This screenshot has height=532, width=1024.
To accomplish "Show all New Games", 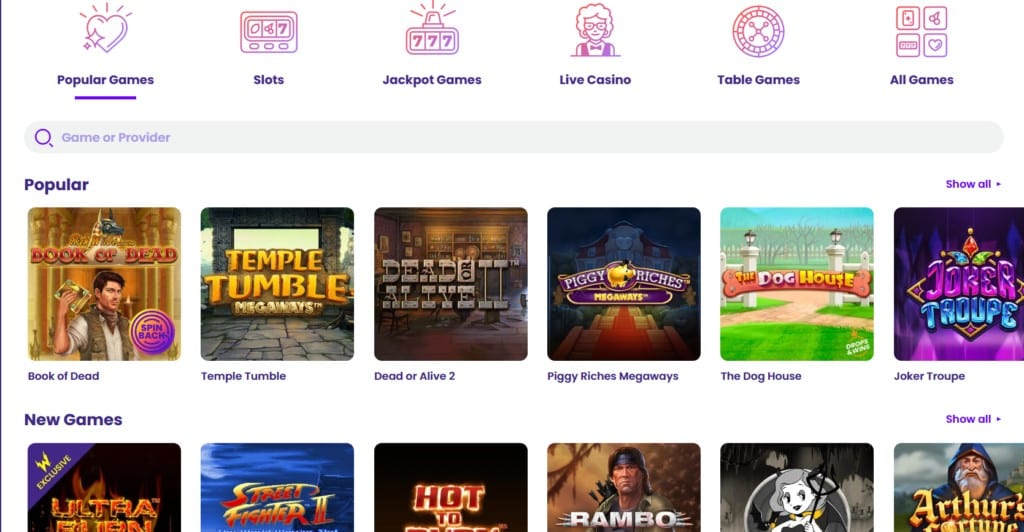I will click(x=973, y=419).
